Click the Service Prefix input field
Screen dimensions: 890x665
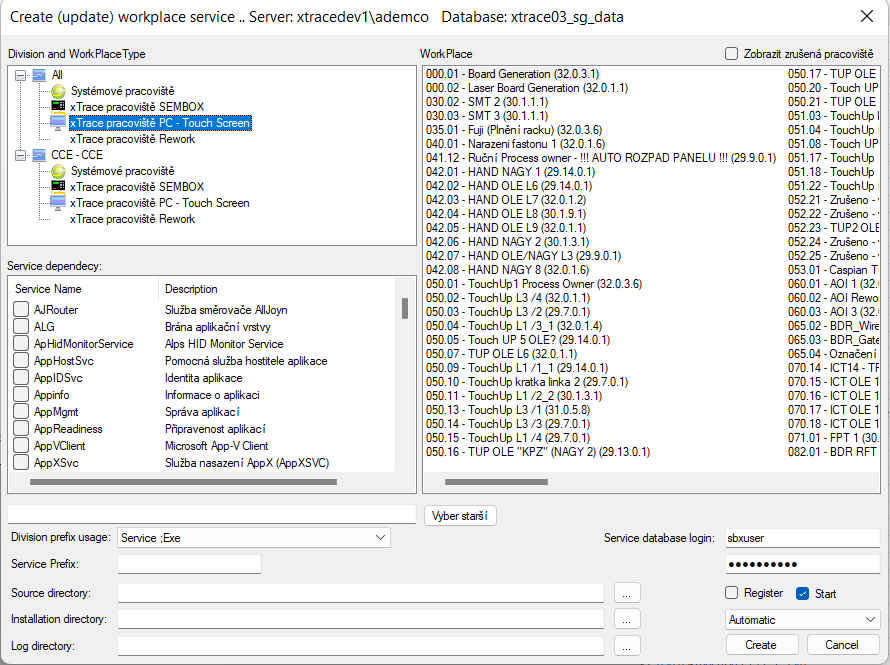click(189, 565)
